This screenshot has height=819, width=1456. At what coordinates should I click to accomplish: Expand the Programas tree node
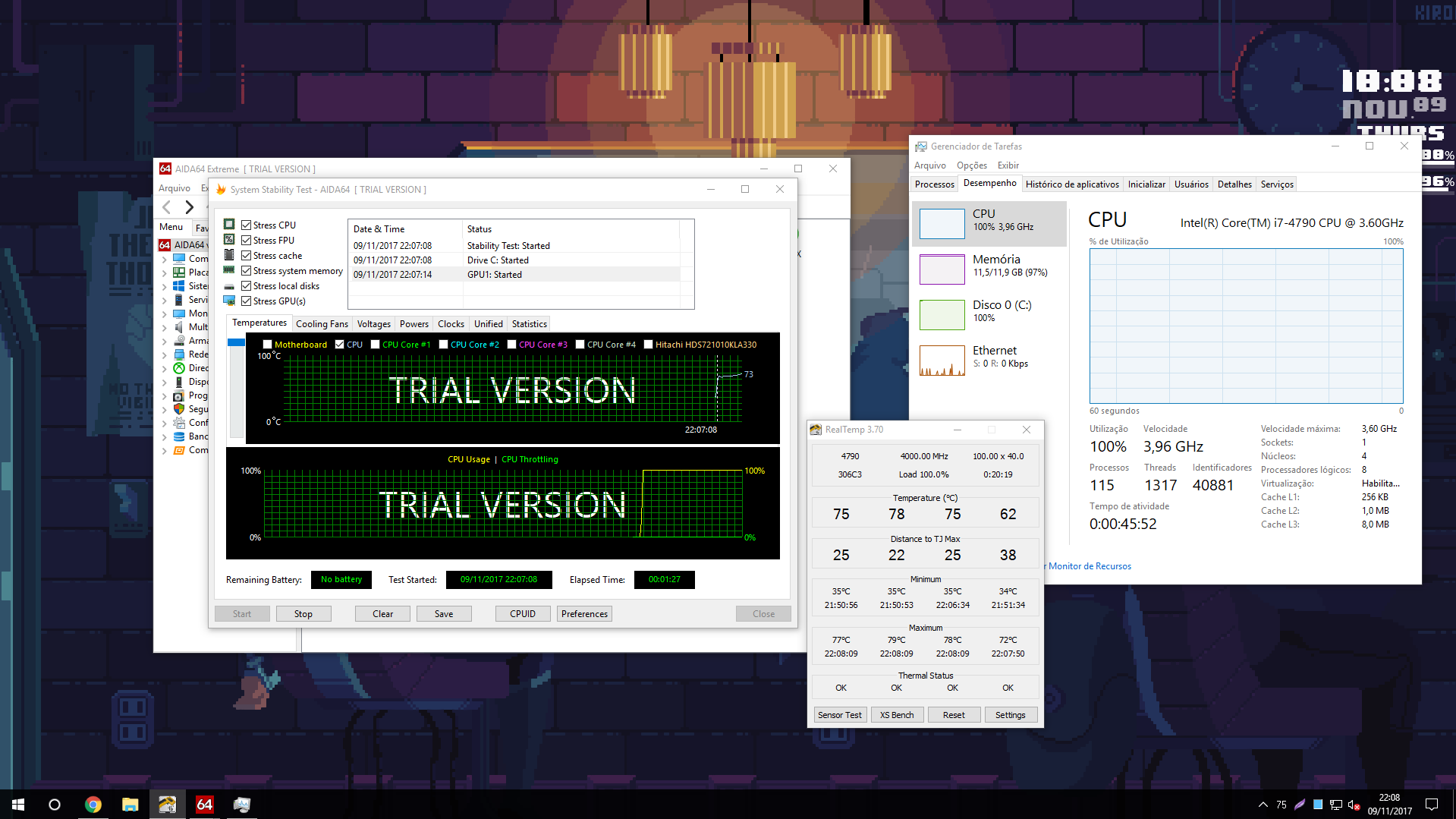pos(165,395)
